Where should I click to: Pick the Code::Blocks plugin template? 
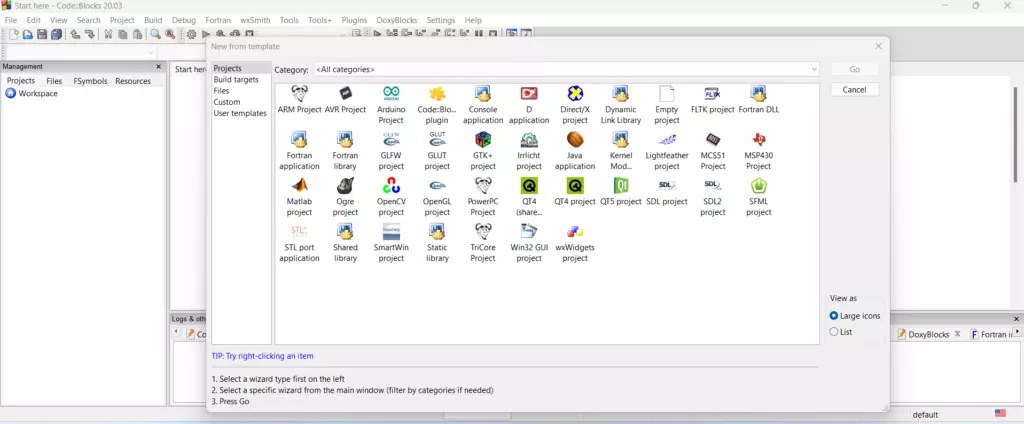pyautogui.click(x=437, y=105)
